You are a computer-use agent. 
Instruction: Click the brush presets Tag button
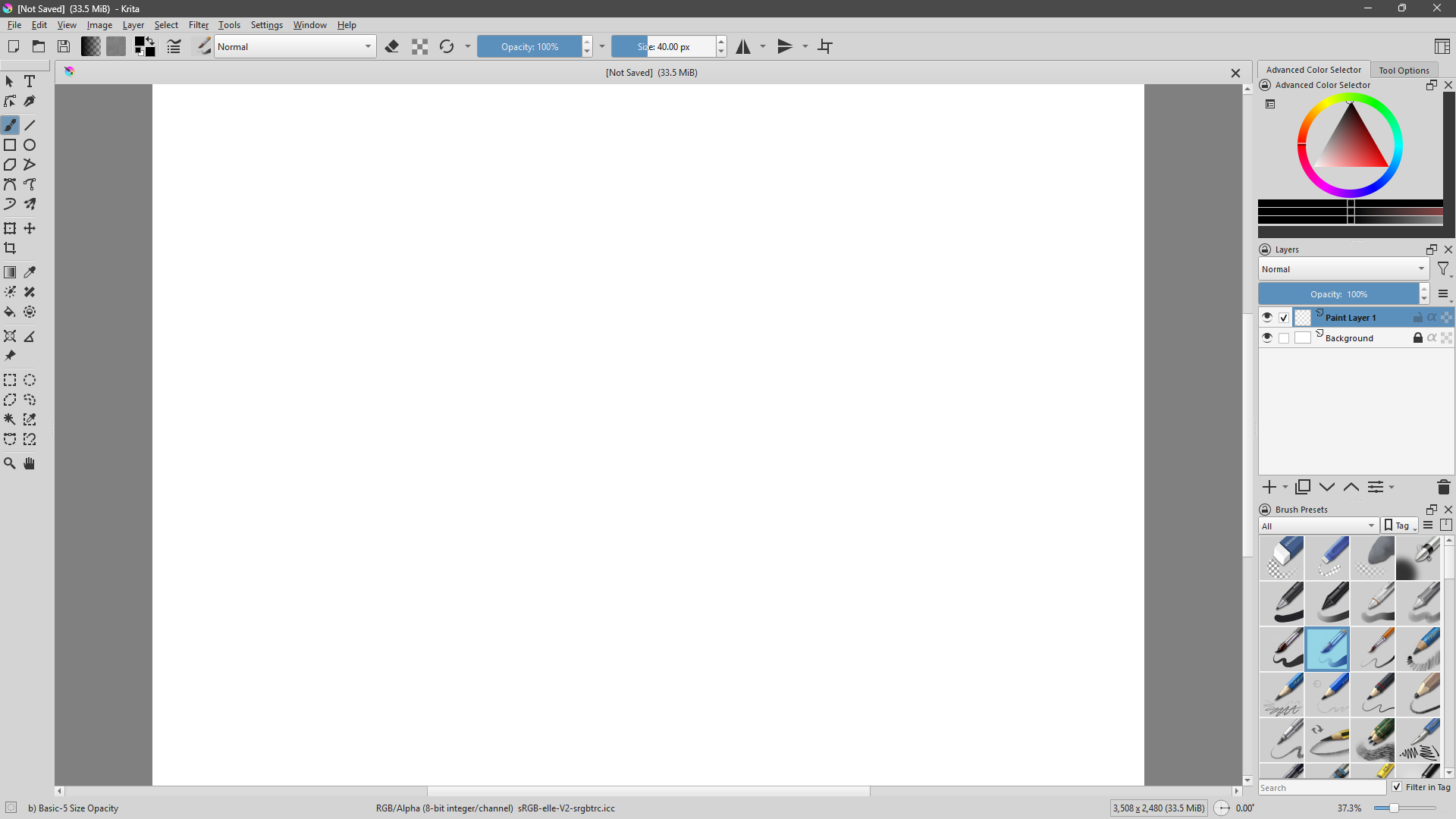click(1399, 526)
